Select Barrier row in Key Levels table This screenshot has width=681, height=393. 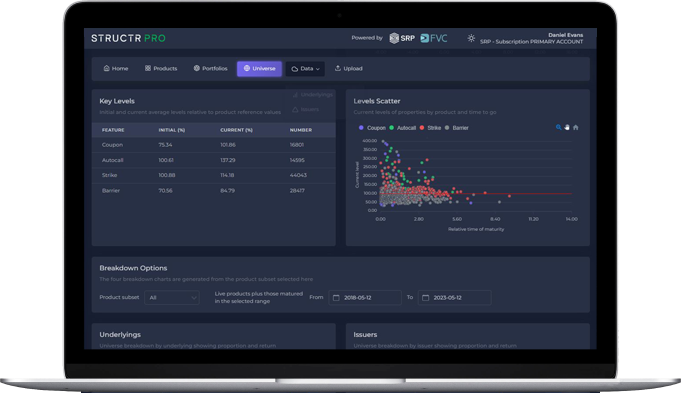214,191
